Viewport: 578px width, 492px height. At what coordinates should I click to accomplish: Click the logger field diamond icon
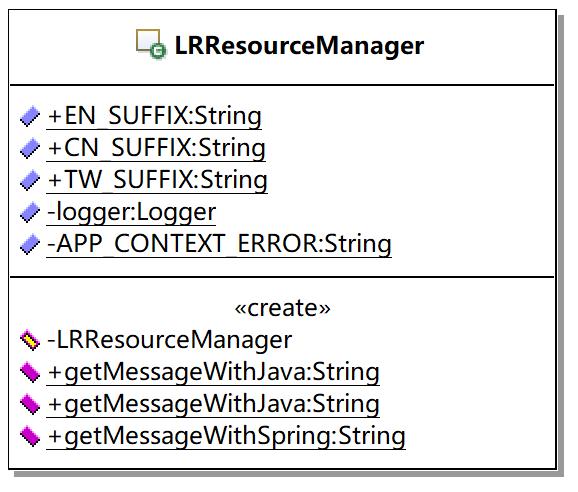[30, 212]
